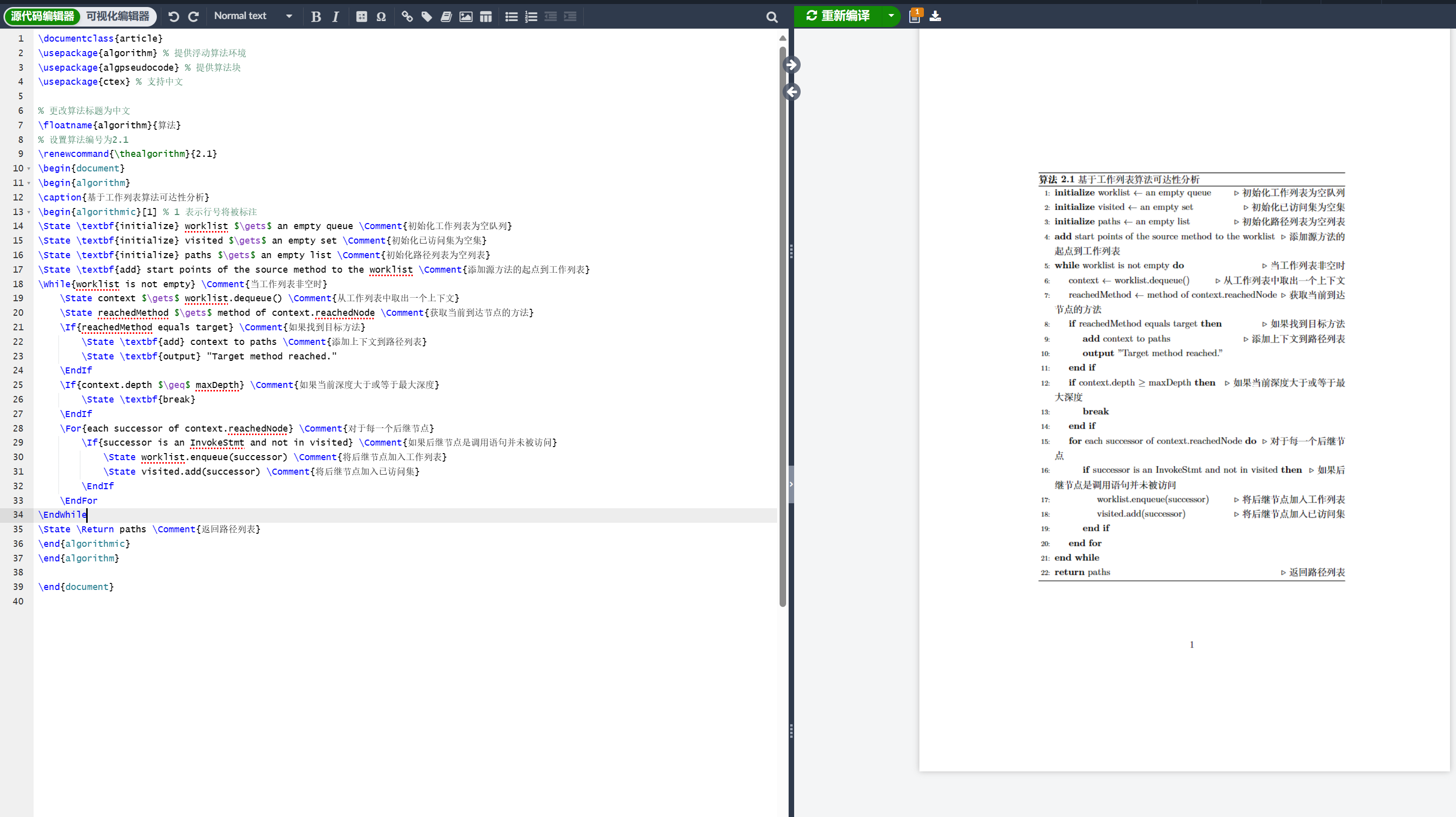
Task: Click the insert table icon
Action: (486, 16)
